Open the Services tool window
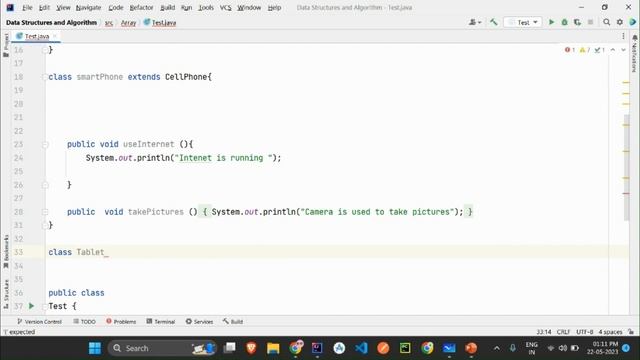Viewport: 640px width, 360px height. point(199,322)
